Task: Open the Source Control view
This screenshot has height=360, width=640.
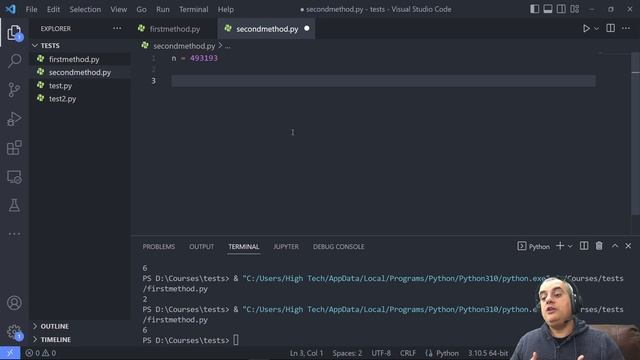Action: pyautogui.click(x=14, y=89)
